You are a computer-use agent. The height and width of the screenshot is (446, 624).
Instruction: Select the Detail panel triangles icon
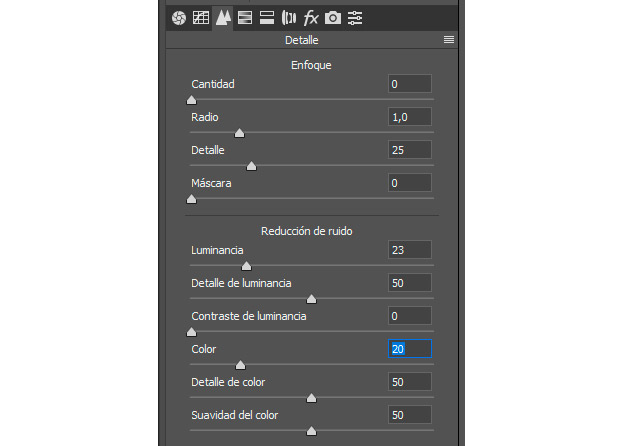(x=223, y=18)
